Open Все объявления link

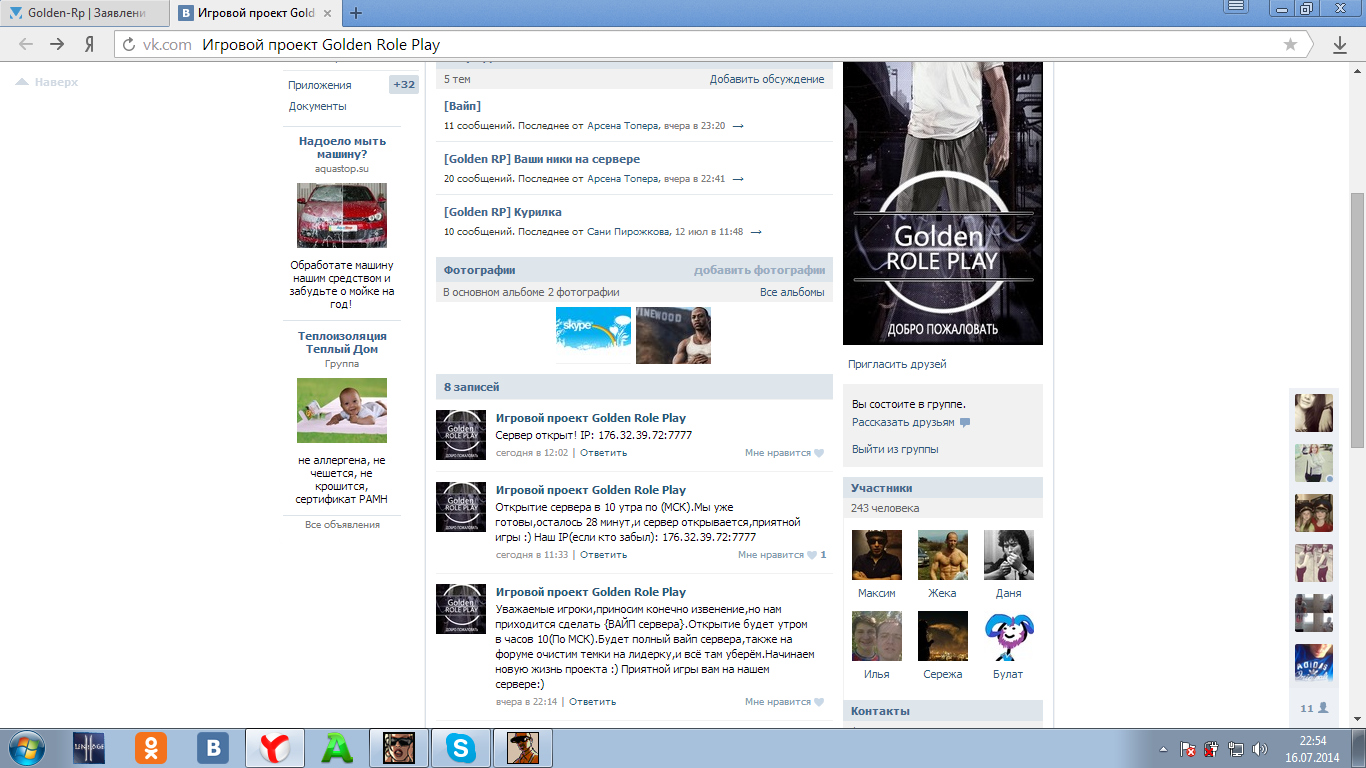point(342,525)
